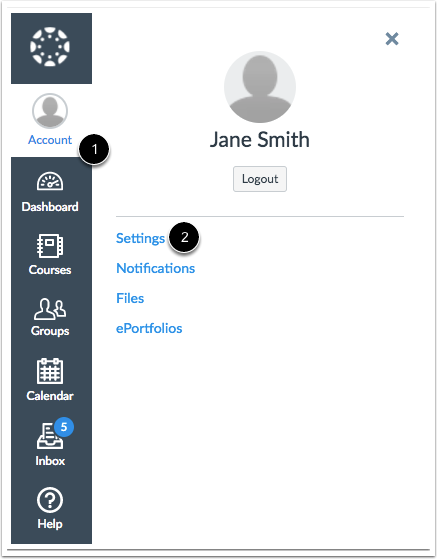
Task: Click the Logout button
Action: click(260, 179)
